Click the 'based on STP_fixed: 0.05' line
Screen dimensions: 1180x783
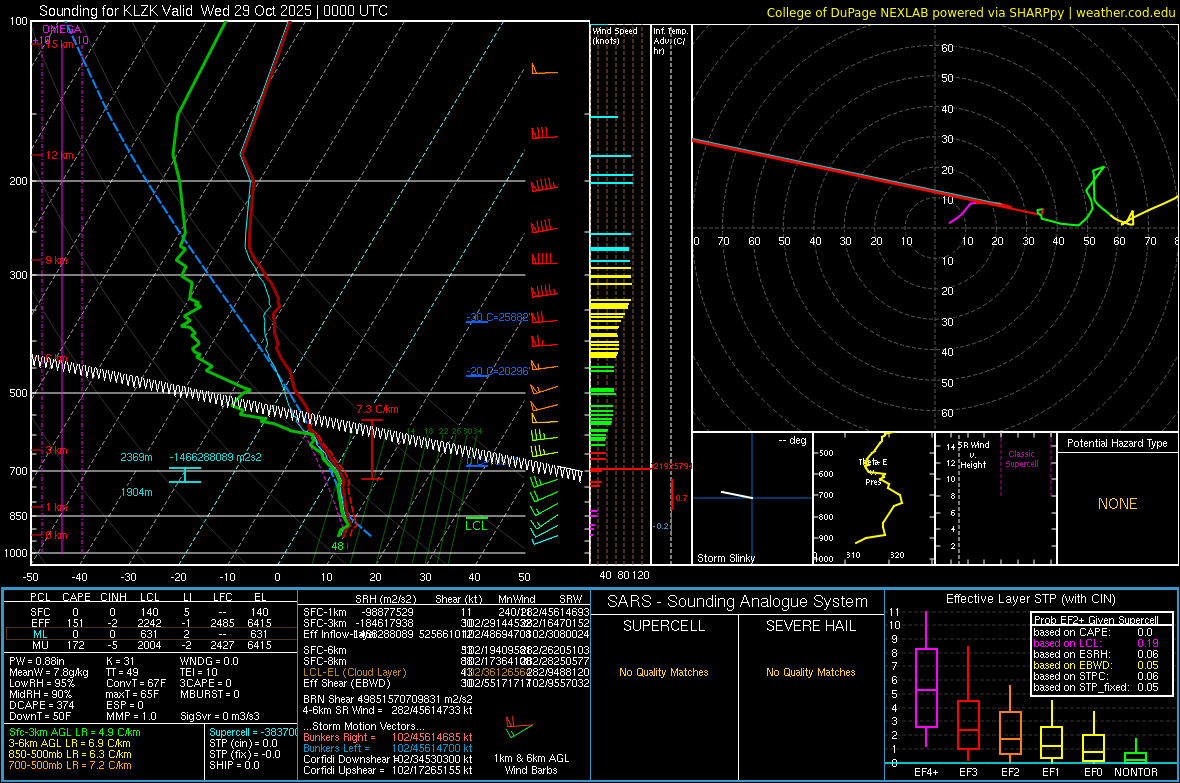coord(1096,687)
